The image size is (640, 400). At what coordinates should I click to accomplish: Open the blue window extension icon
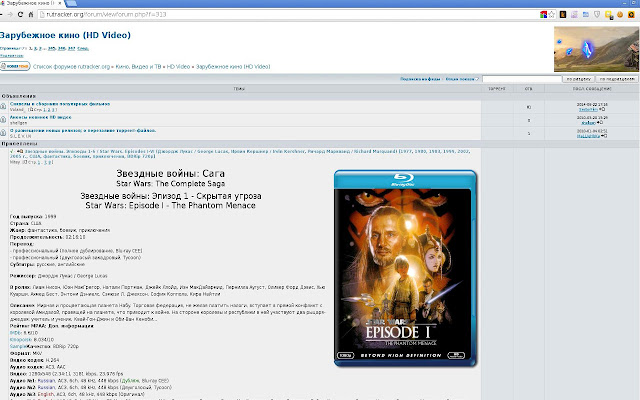[x=586, y=15]
